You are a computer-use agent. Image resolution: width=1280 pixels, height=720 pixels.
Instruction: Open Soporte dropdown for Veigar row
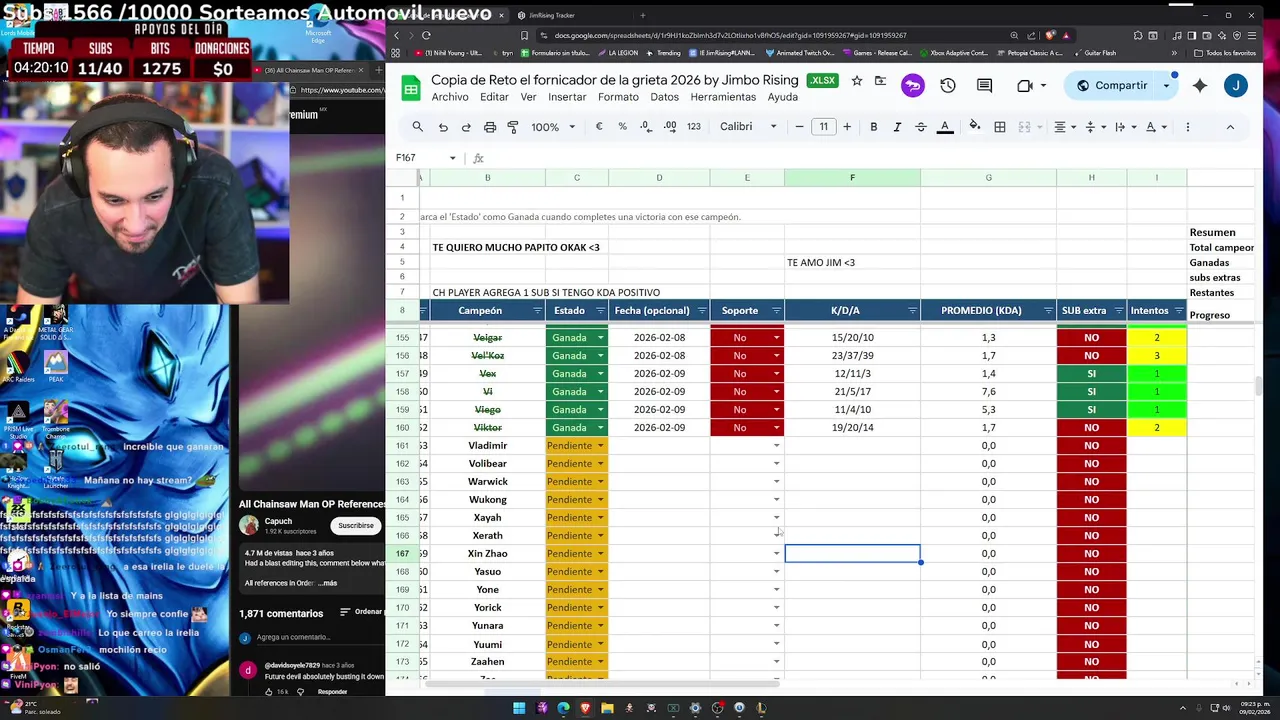click(776, 338)
